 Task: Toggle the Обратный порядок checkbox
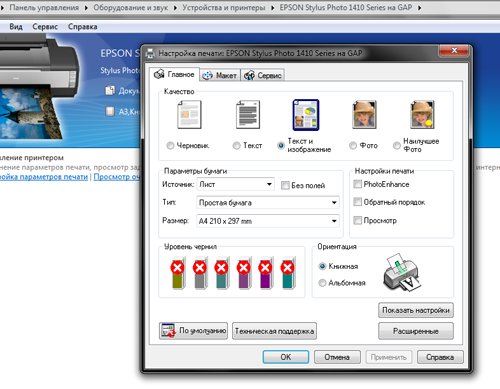[357, 202]
